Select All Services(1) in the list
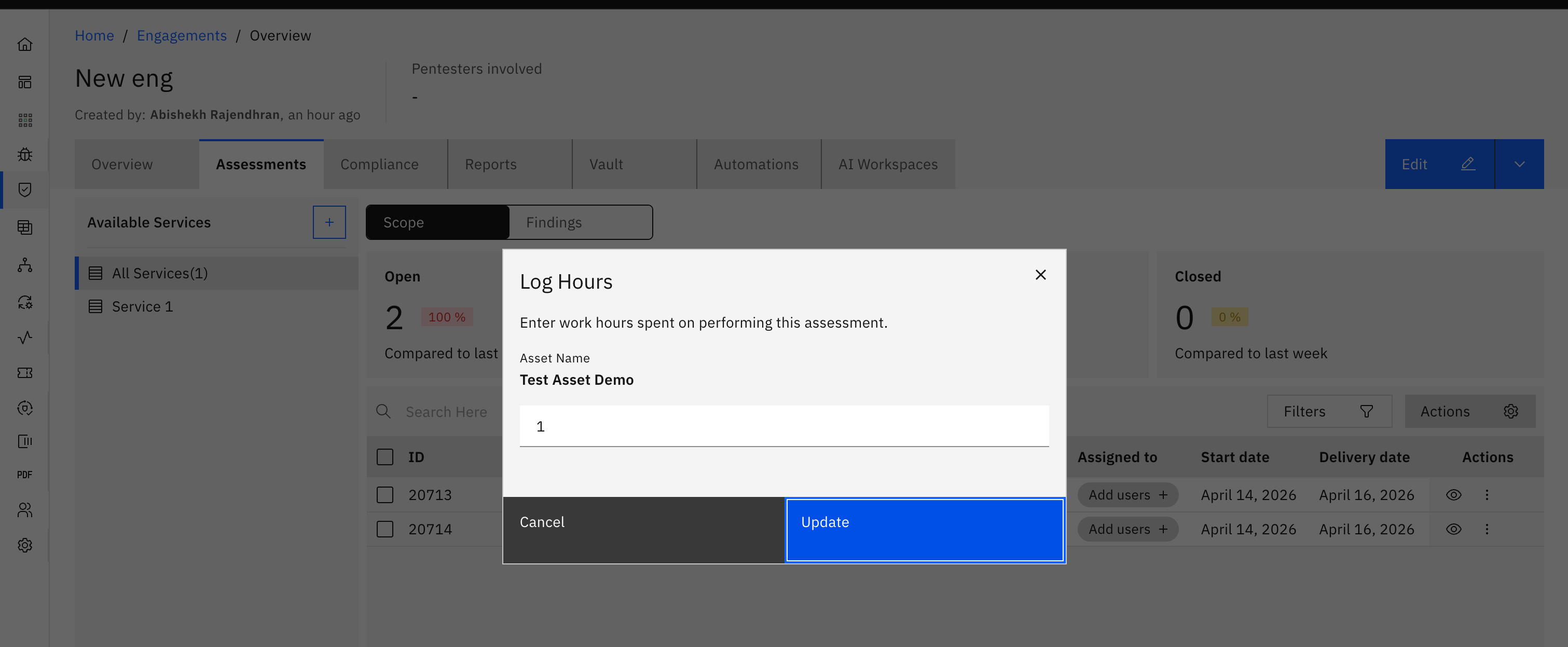 click(x=217, y=273)
